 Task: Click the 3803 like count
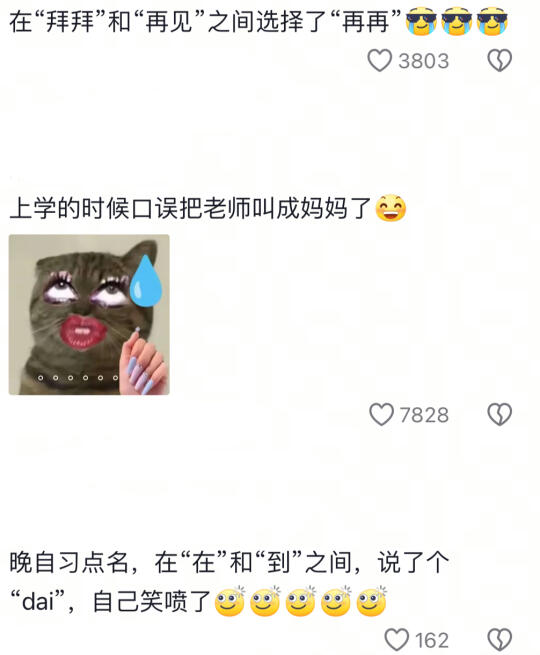423,61
